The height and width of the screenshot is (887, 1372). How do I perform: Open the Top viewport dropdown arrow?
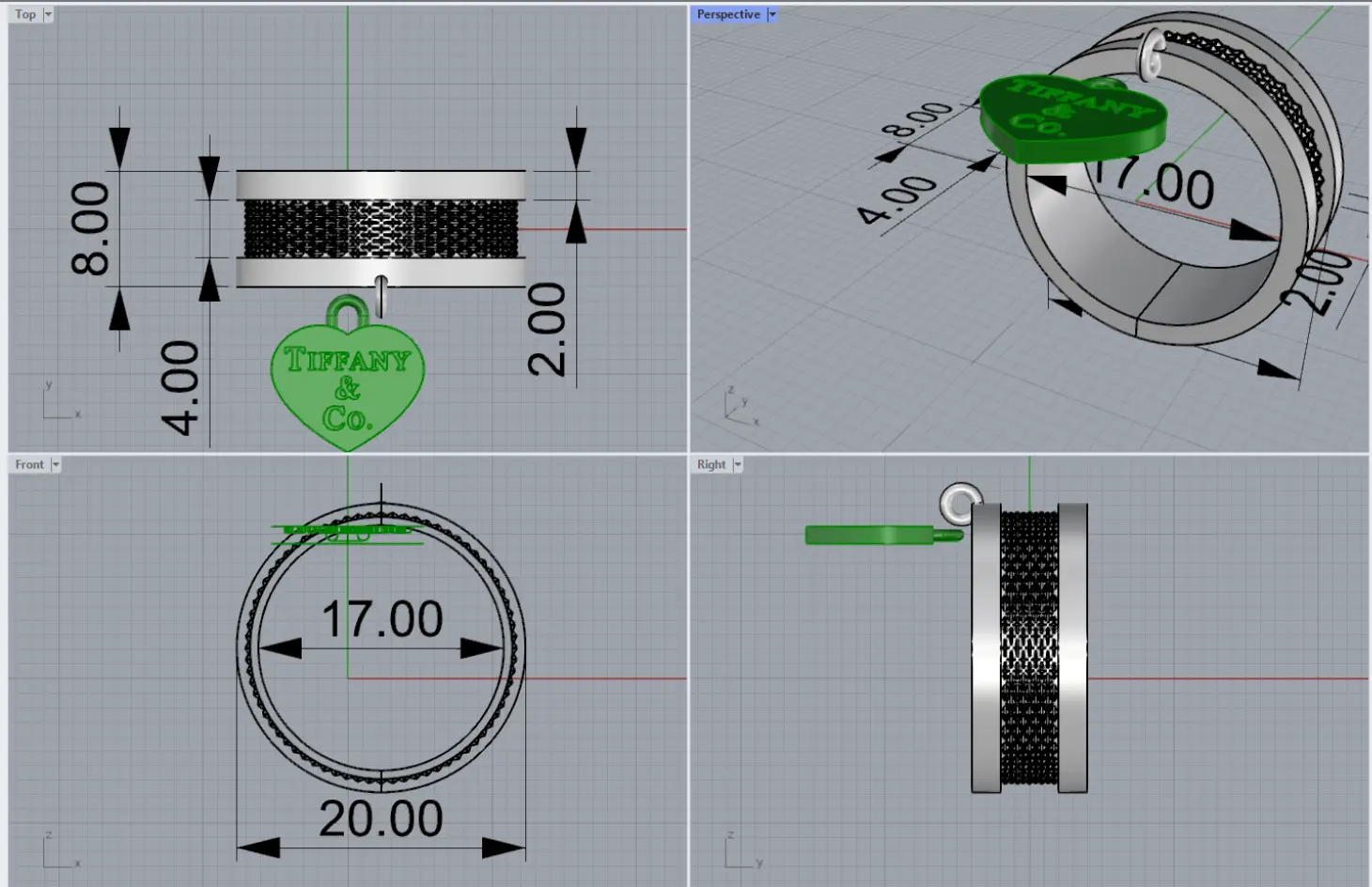(x=48, y=14)
